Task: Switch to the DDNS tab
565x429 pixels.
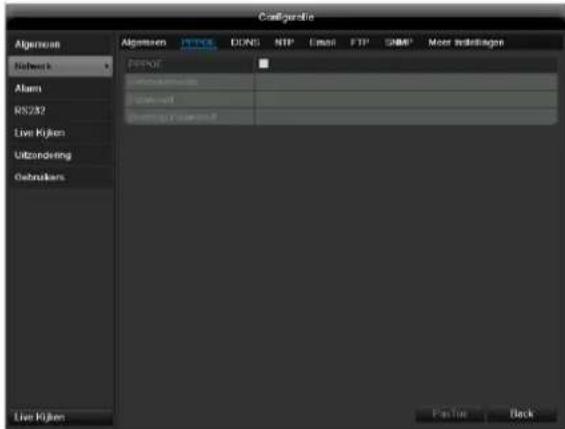Action: click(245, 43)
